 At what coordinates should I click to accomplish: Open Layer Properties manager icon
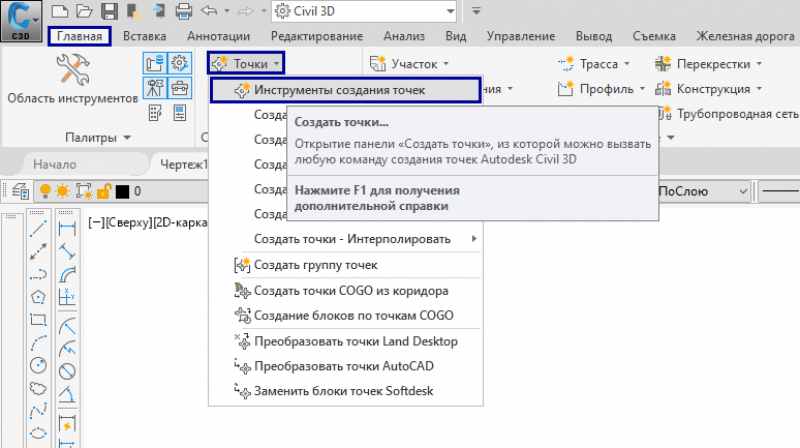tap(20, 191)
